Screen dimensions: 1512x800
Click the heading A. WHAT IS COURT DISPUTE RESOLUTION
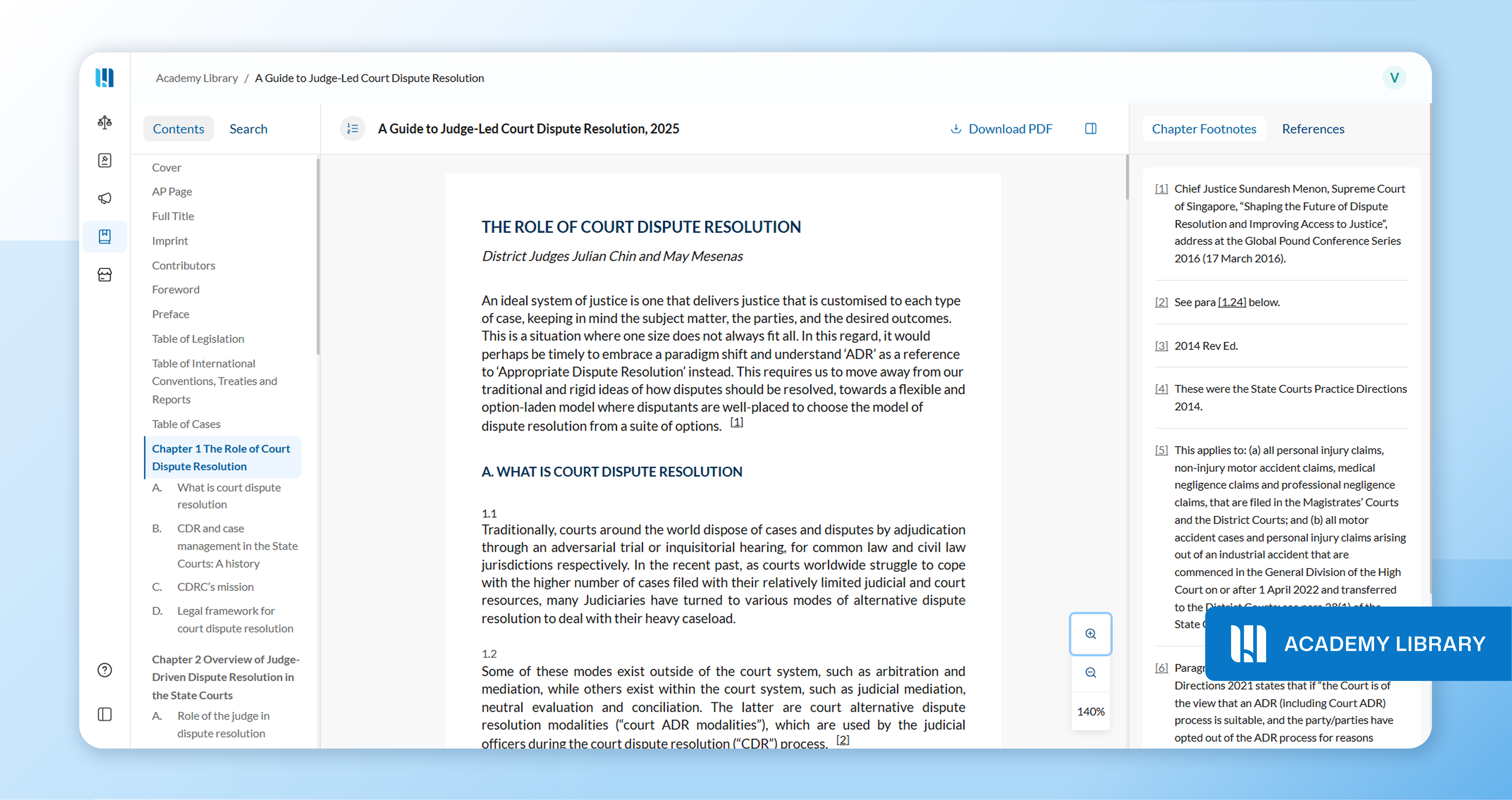tap(612, 472)
